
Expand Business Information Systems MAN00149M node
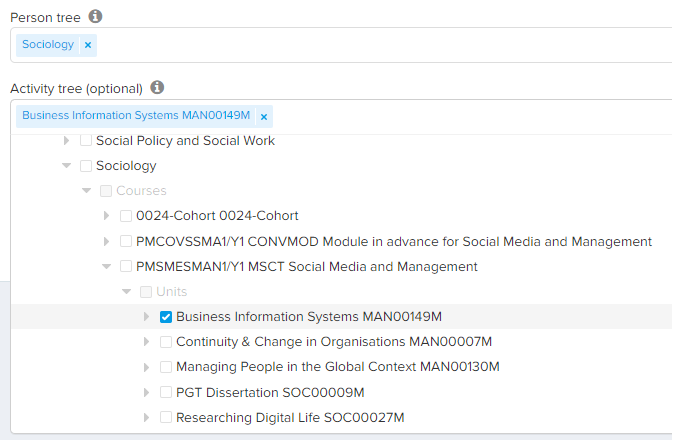147,317
